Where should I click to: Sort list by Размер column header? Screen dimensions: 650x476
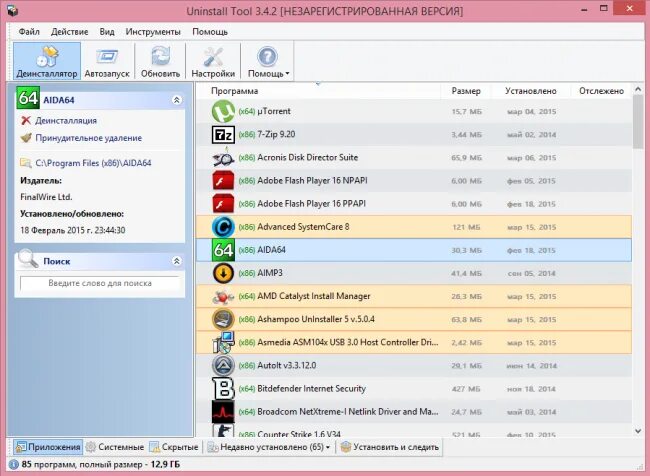[466, 91]
